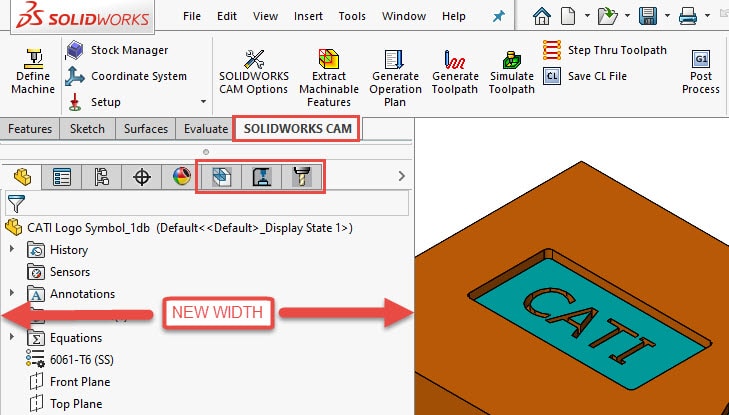Screen dimensions: 729x415
Task: Switch to the Evaluate tab
Action: point(205,129)
